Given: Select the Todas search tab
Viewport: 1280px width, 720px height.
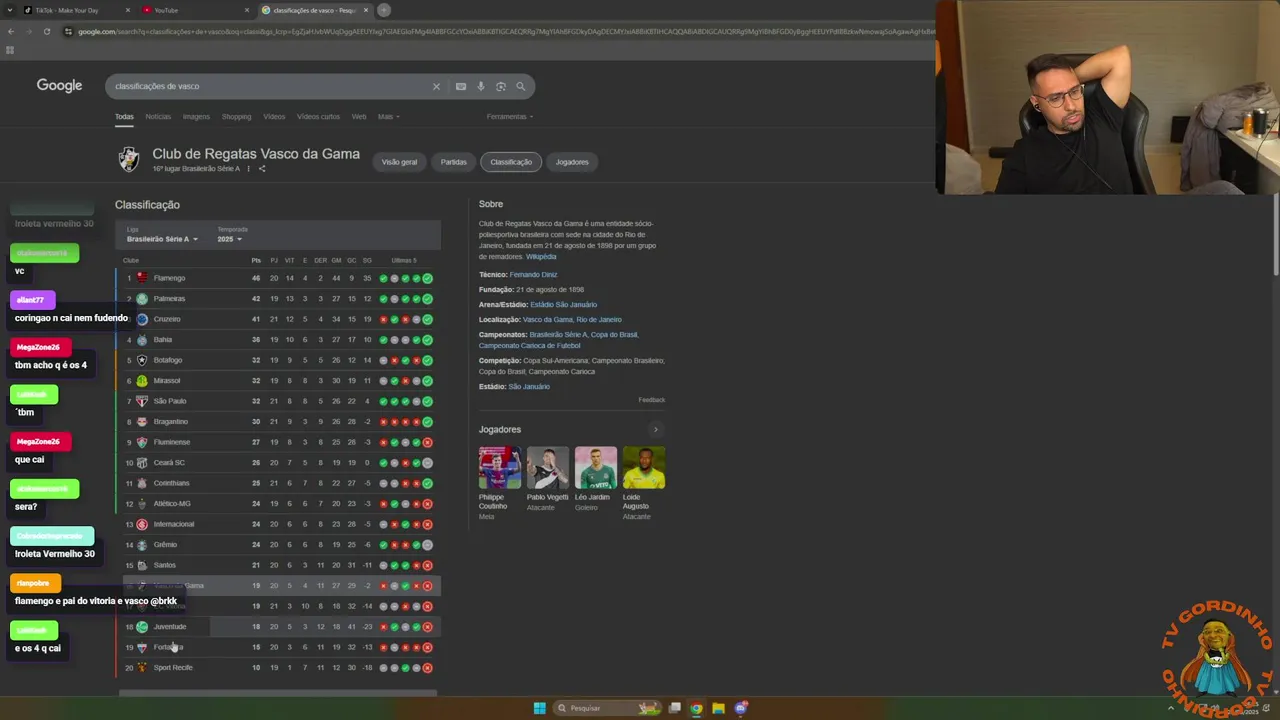Looking at the screenshot, I should 124,117.
